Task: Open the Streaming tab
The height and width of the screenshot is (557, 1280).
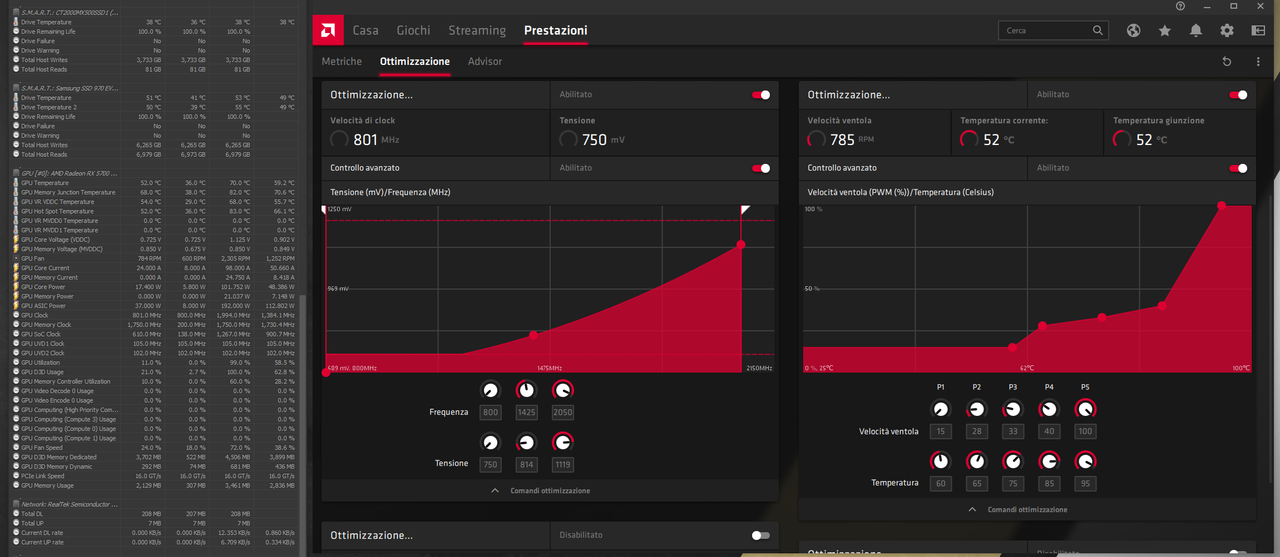Action: point(477,31)
